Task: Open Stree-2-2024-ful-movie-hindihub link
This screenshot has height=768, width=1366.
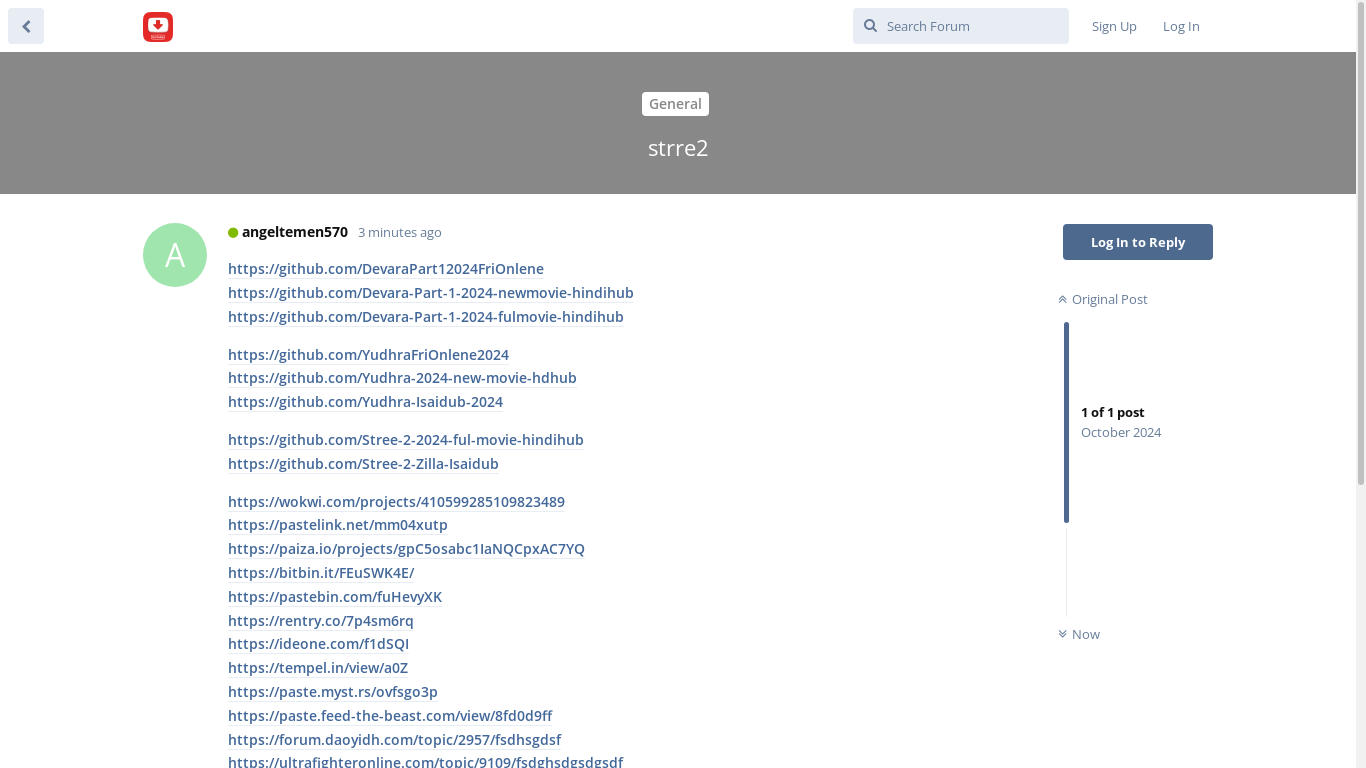Action: pos(406,440)
